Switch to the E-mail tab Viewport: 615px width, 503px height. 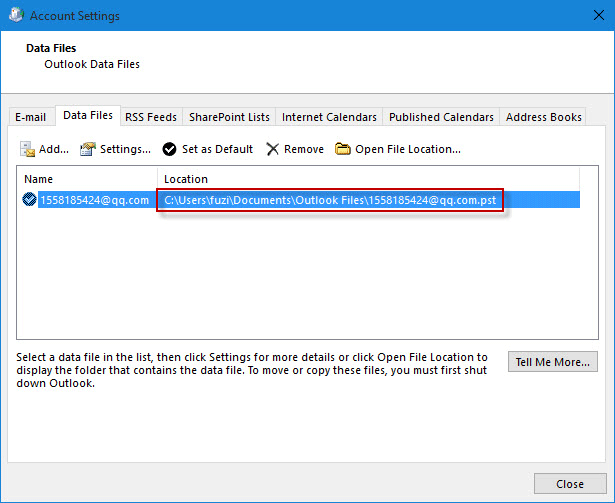(x=31, y=117)
